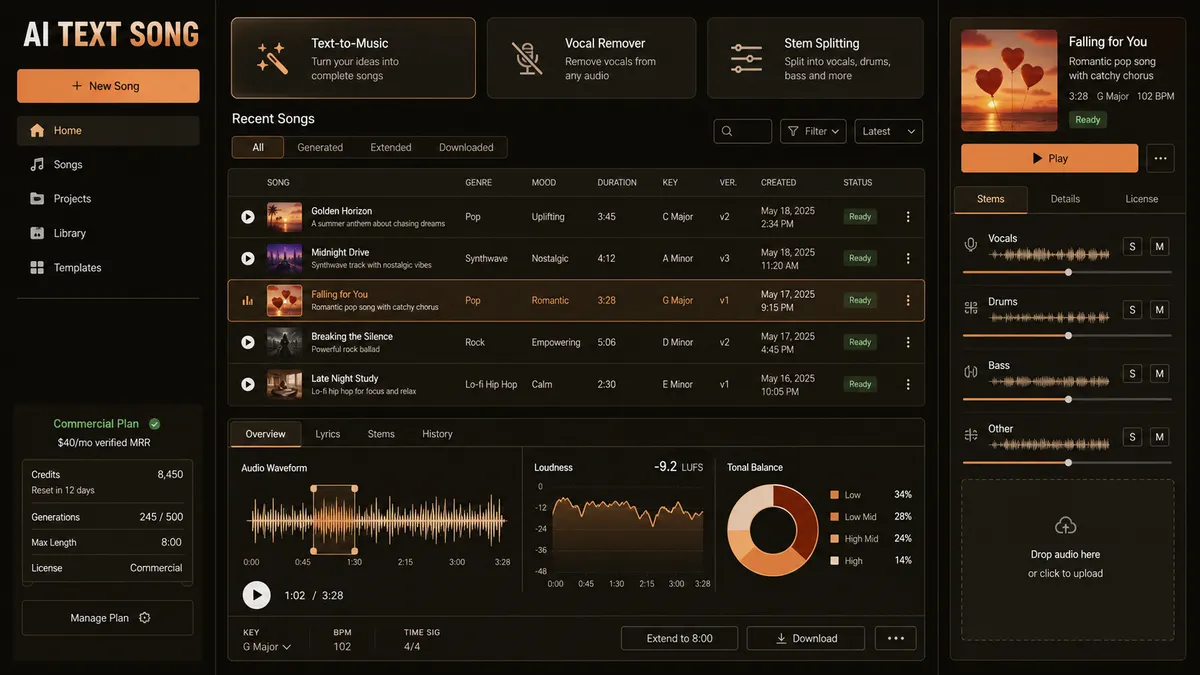
Task: Solo the Other stem
Action: [1132, 437]
